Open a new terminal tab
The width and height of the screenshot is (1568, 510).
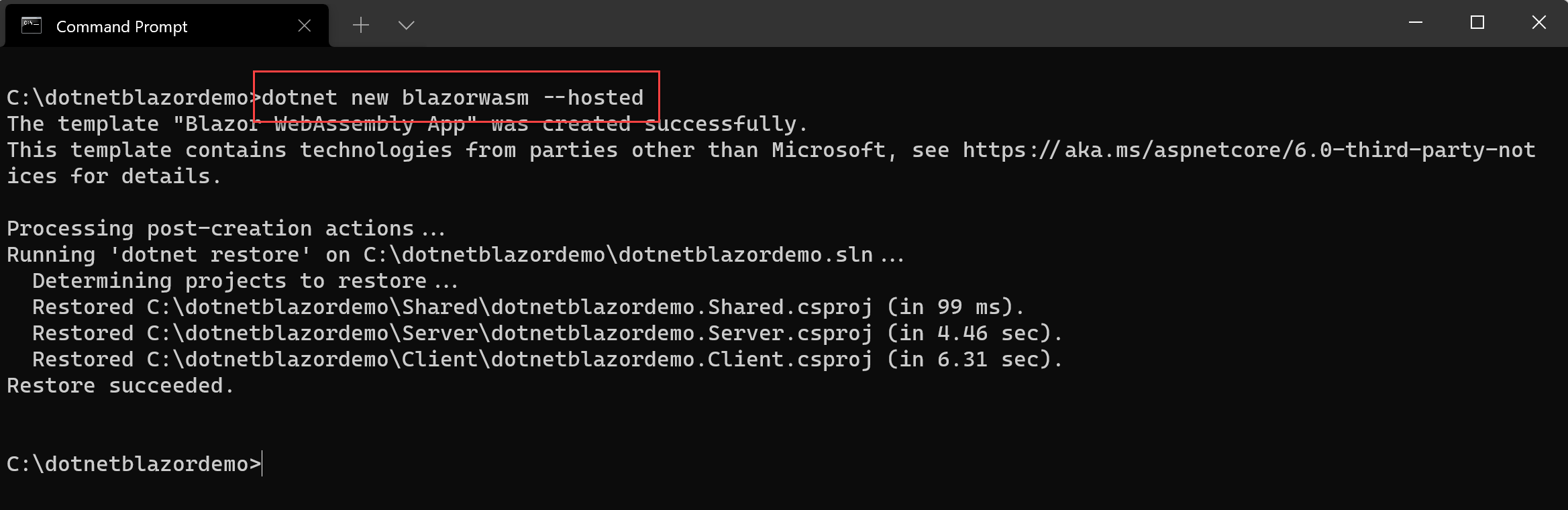pyautogui.click(x=361, y=25)
